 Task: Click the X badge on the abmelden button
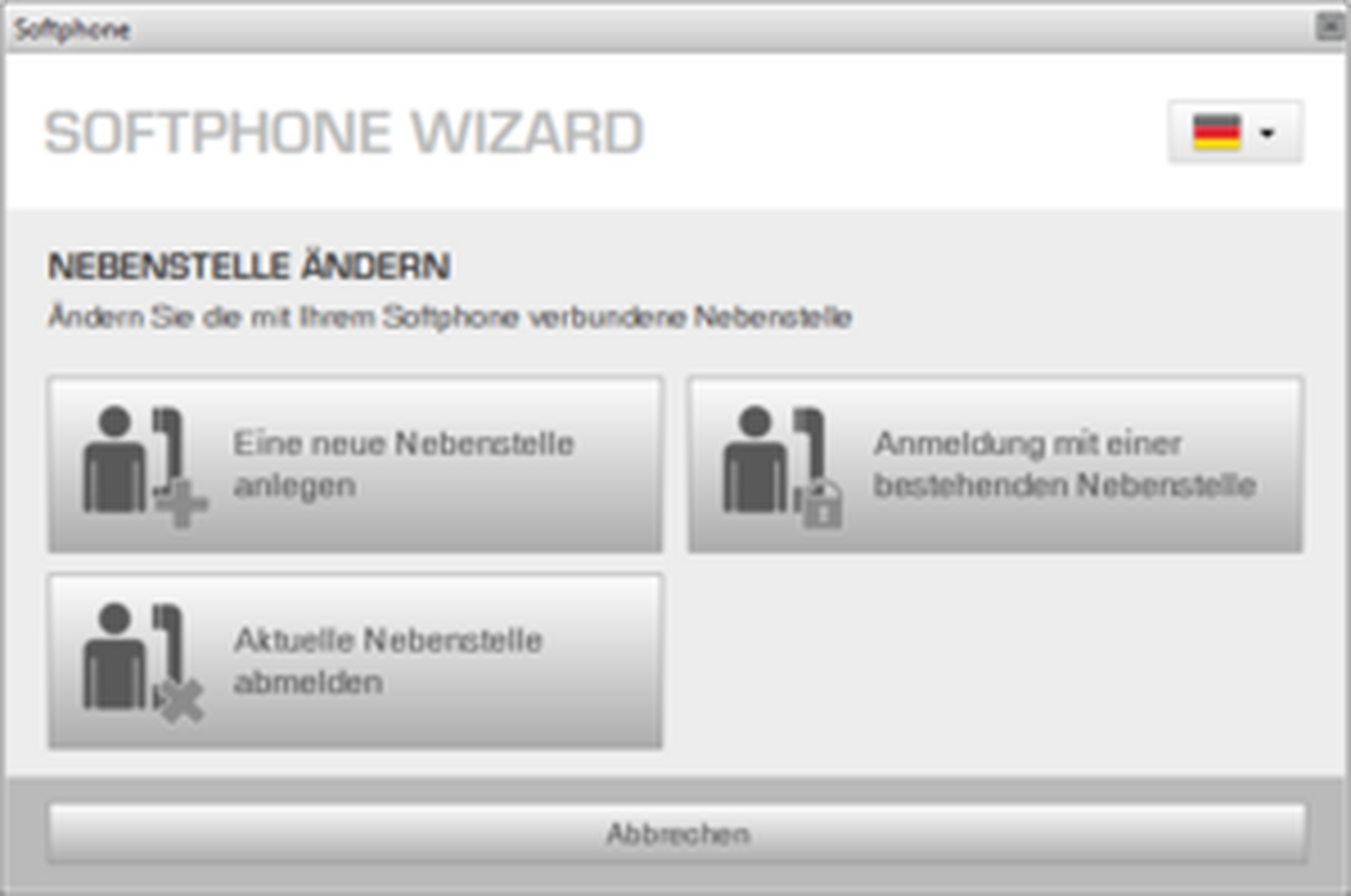pos(180,702)
